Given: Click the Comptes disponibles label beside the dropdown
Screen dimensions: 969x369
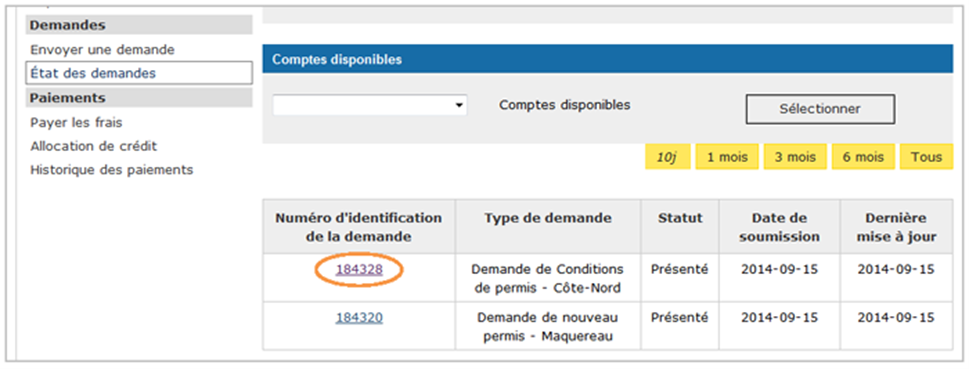Looking at the screenshot, I should pyautogui.click(x=565, y=105).
